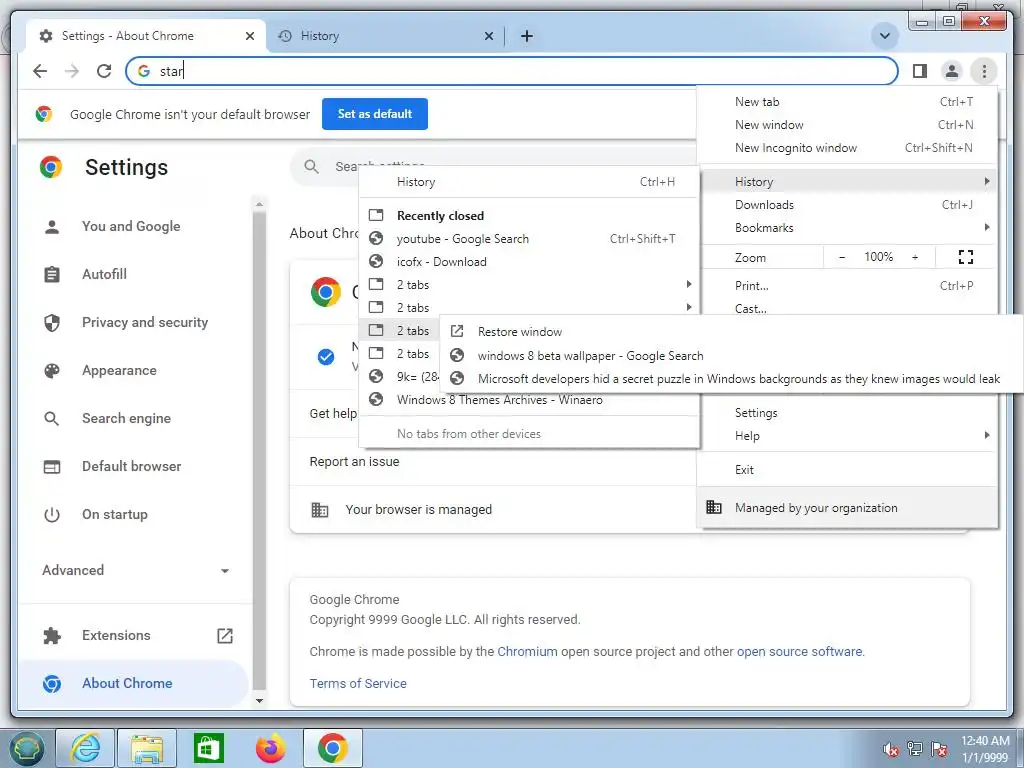1024x768 pixels.
Task: Click the back navigation arrow
Action: point(40,71)
